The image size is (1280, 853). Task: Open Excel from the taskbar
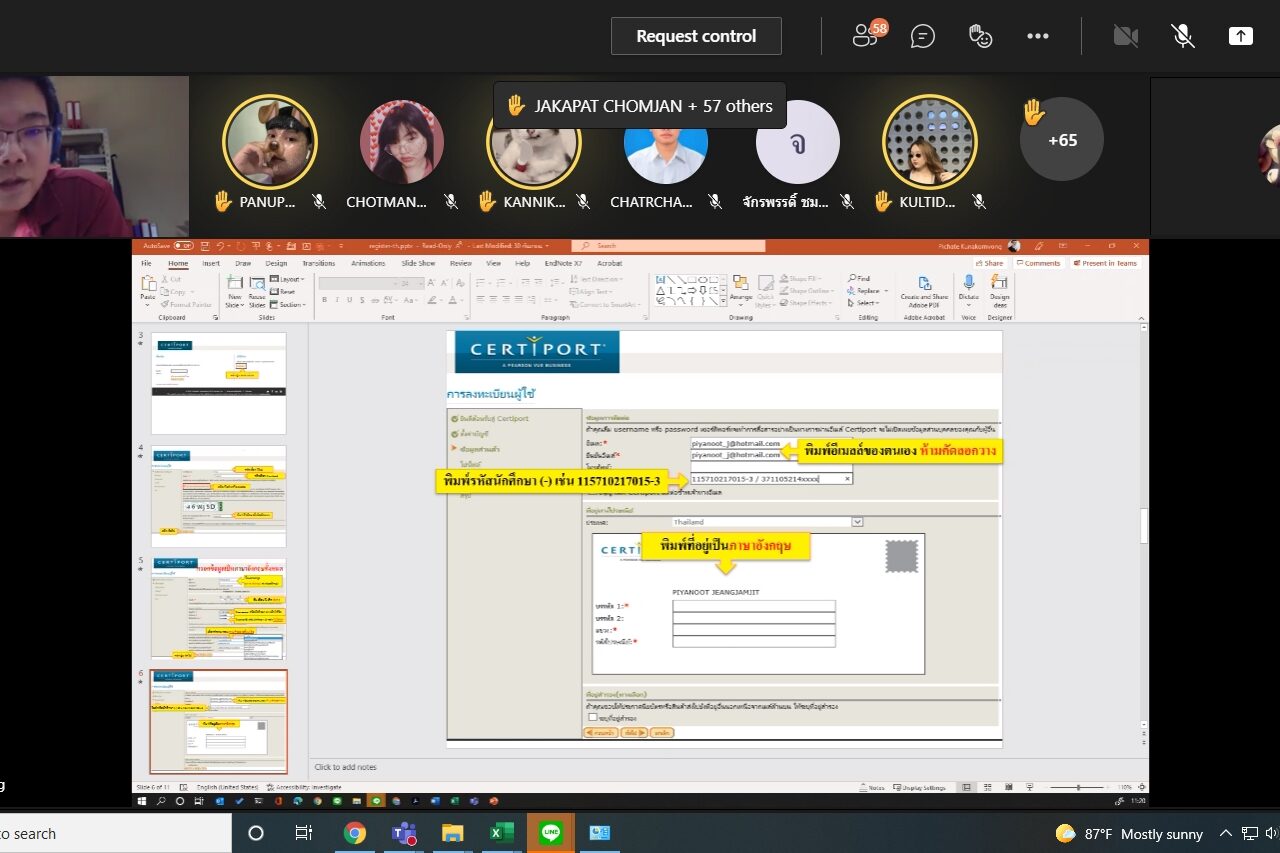tap(502, 833)
